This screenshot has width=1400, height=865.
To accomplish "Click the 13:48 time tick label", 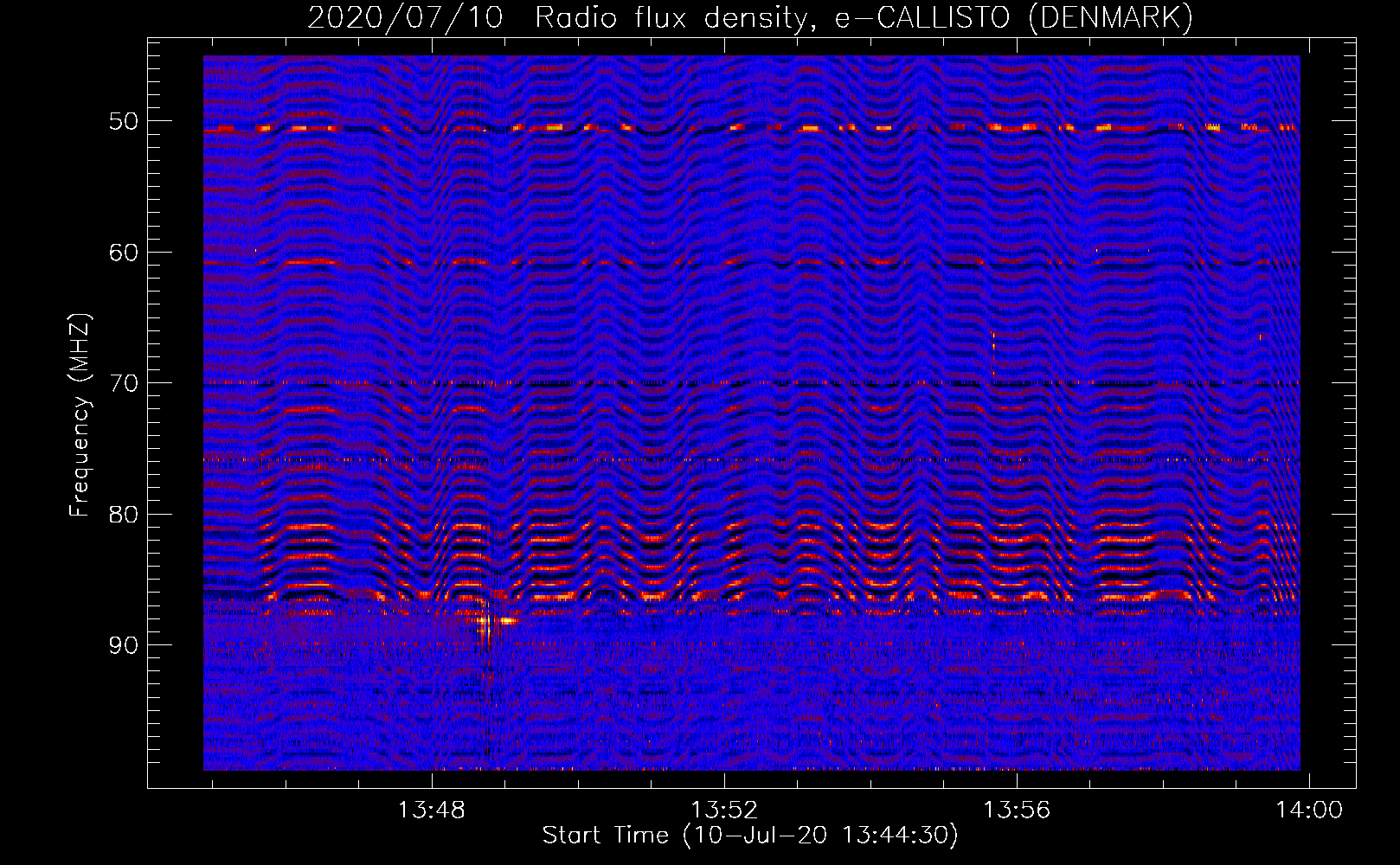I will (431, 811).
